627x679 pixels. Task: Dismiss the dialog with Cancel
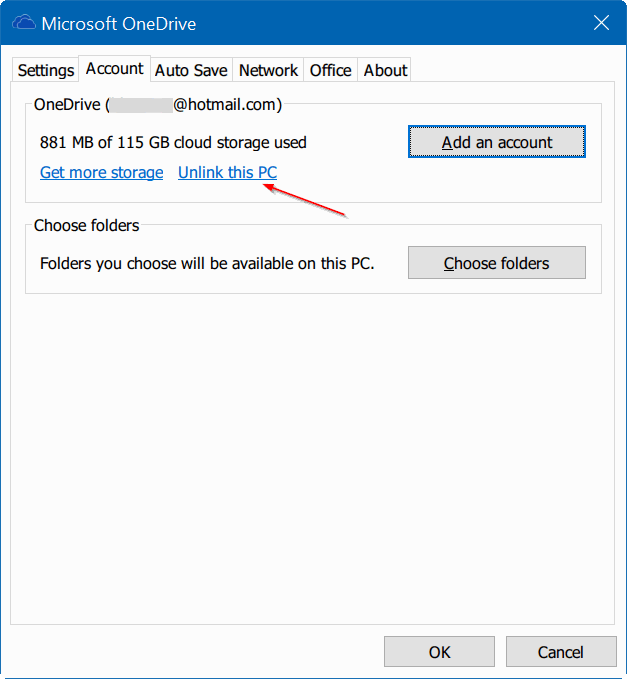click(x=561, y=652)
